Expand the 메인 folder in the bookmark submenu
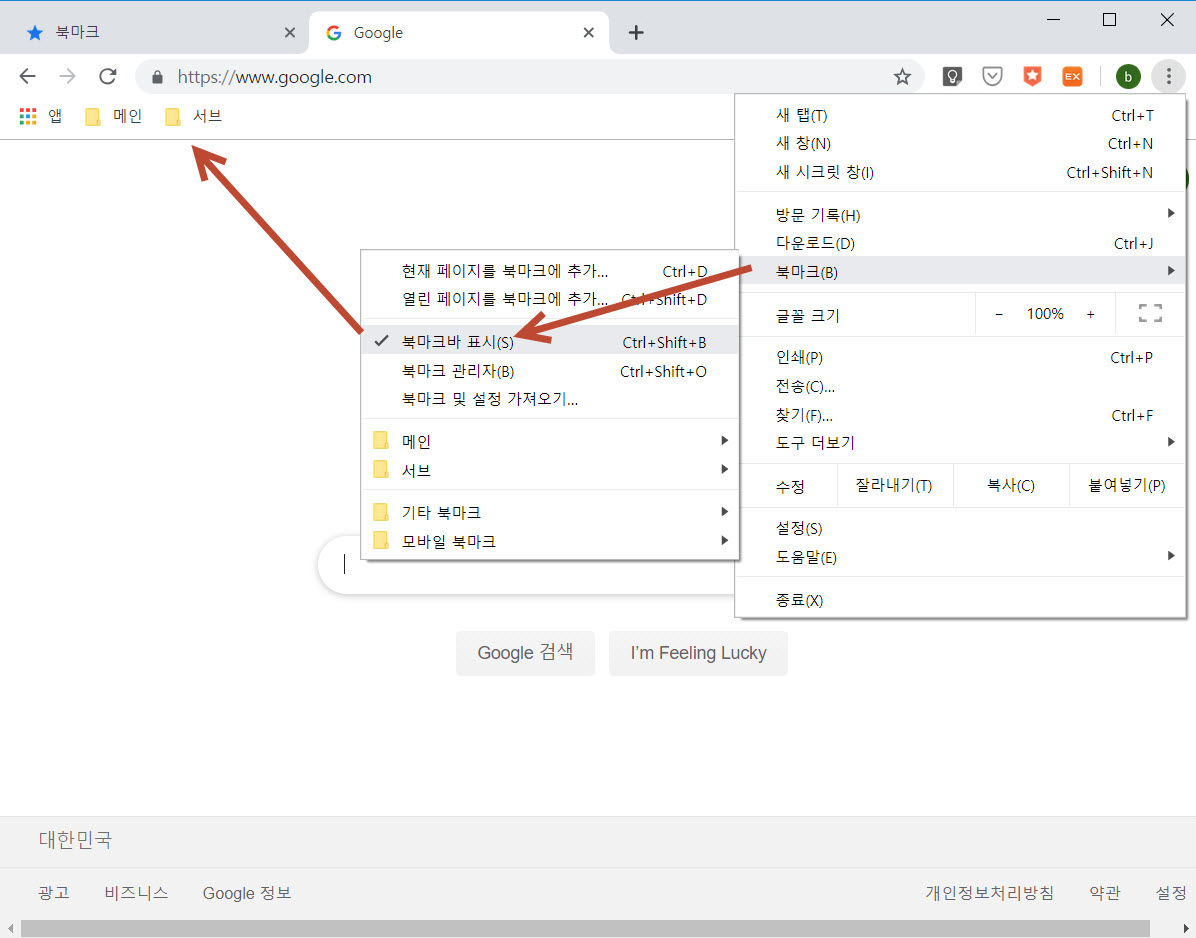1196x938 pixels. pyautogui.click(x=549, y=441)
